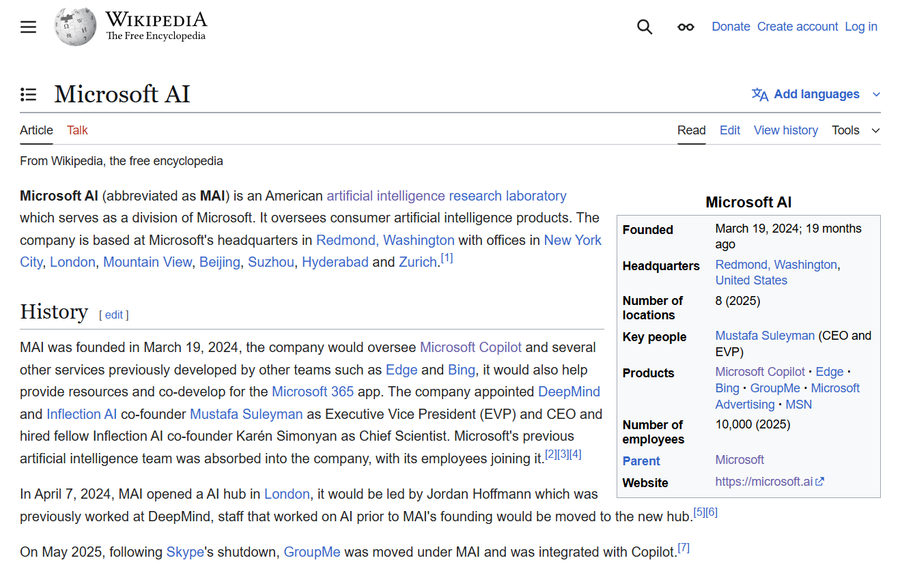Open the London link in intro paragraph

(72, 262)
